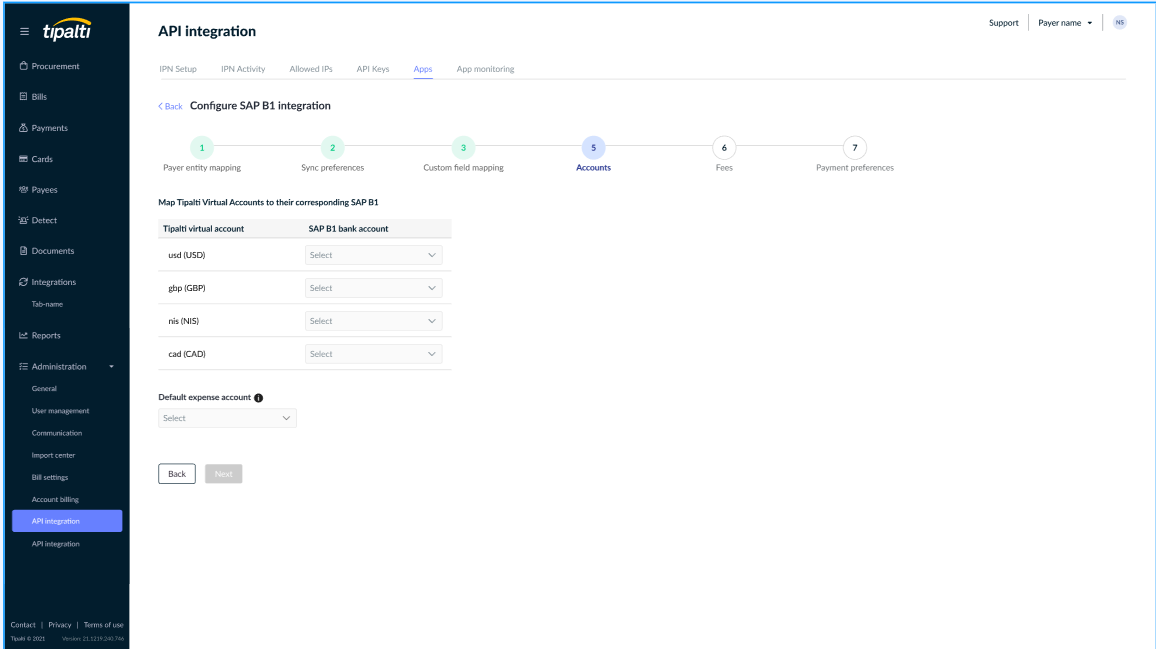This screenshot has height=649, width=1156.
Task: Click the Next button
Action: (223, 474)
